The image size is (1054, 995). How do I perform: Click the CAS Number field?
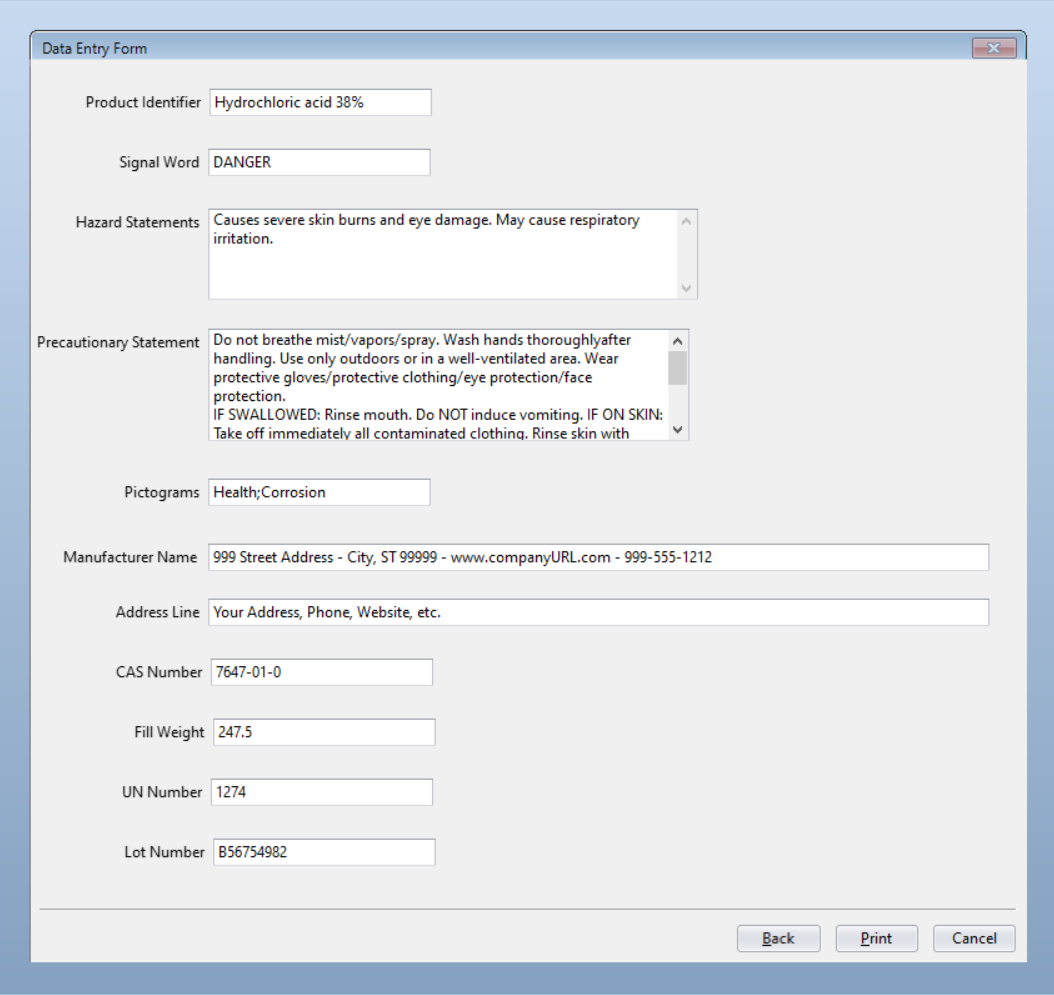click(x=321, y=672)
